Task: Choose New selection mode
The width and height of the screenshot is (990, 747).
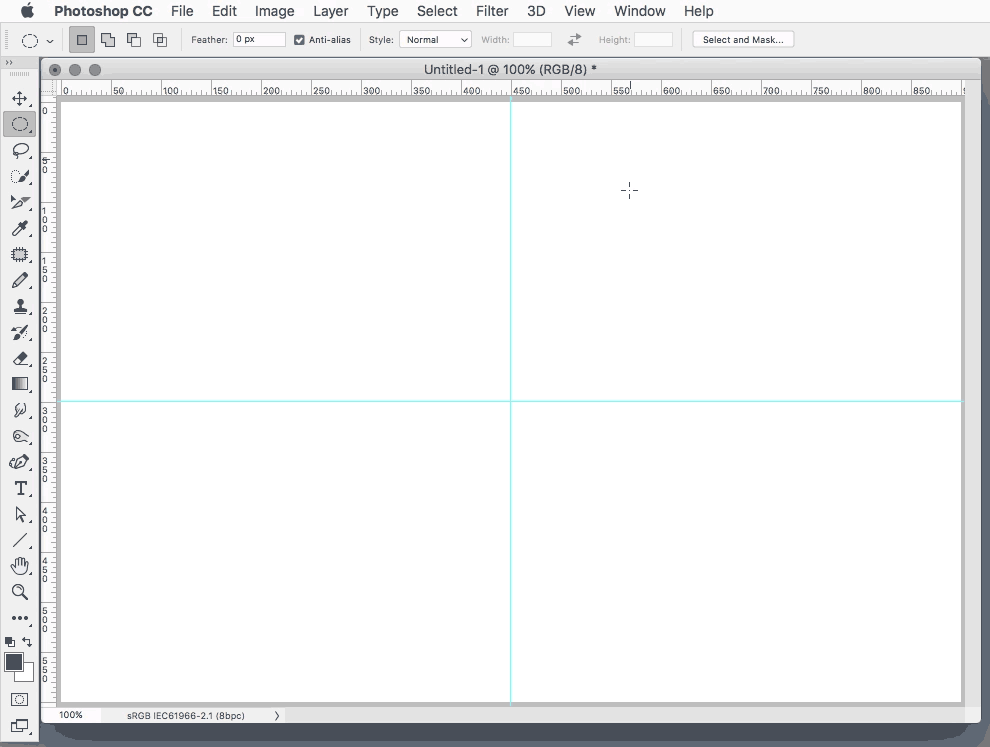Action: pyautogui.click(x=82, y=40)
